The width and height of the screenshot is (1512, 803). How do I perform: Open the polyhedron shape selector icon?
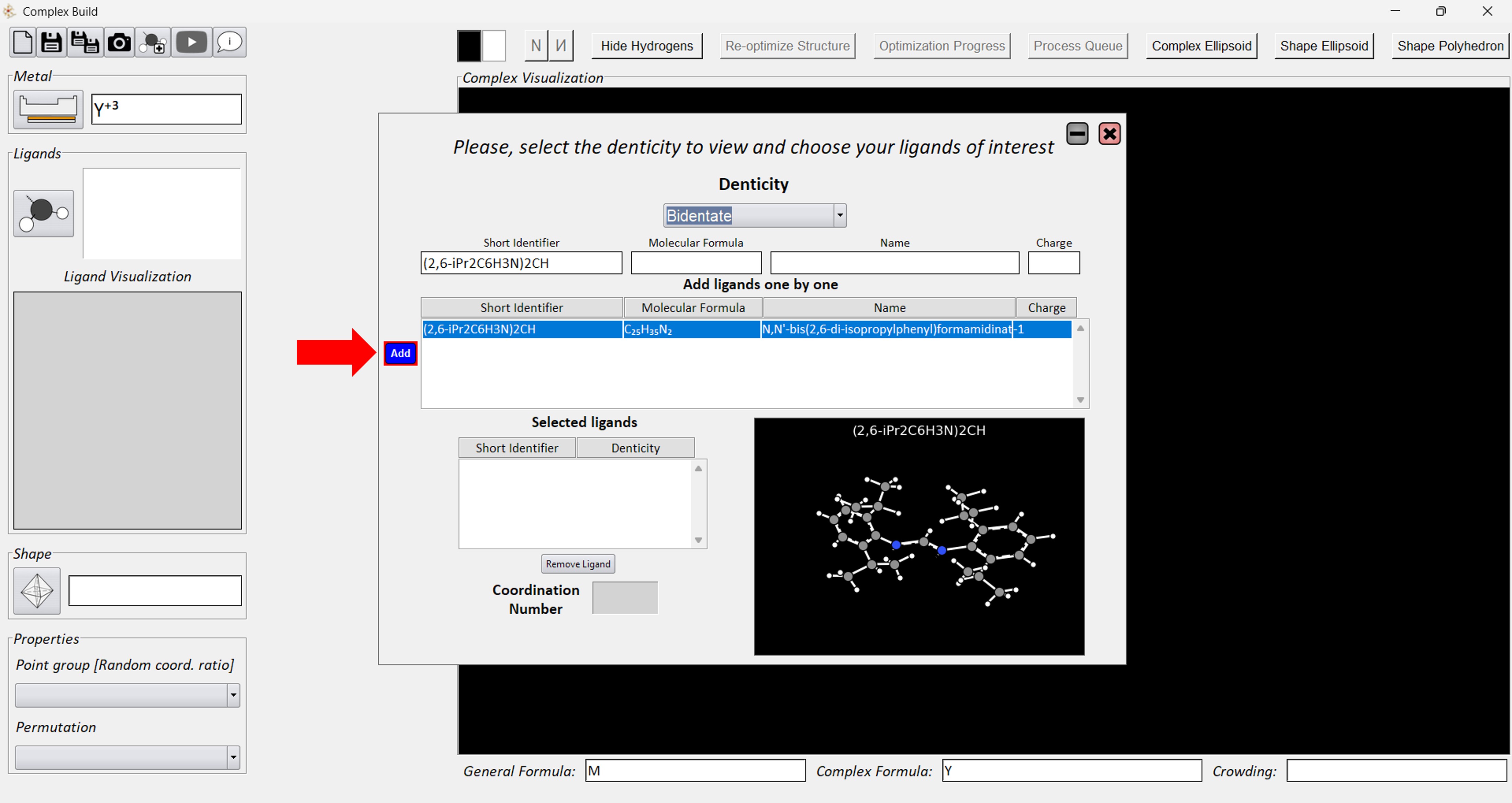coord(37,591)
